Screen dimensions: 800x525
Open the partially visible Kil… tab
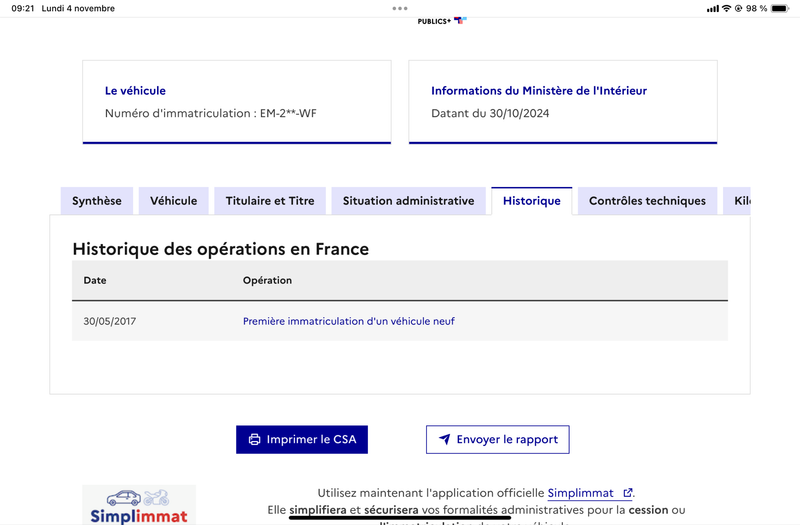[737, 201]
